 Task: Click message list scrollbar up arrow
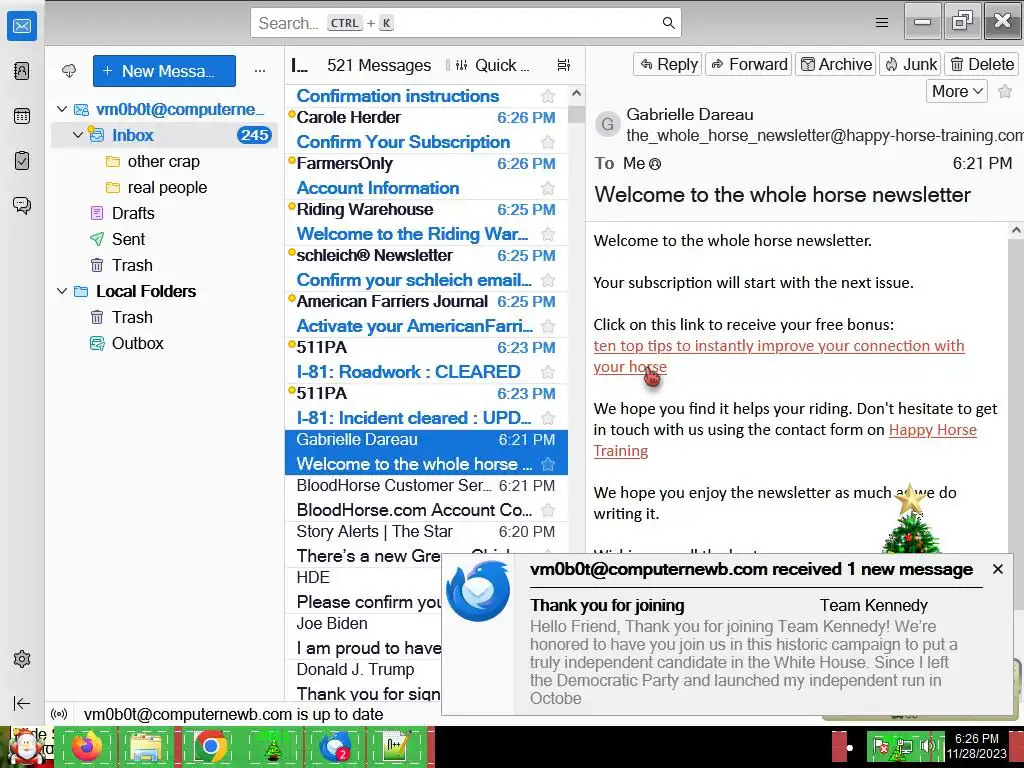pyautogui.click(x=576, y=94)
